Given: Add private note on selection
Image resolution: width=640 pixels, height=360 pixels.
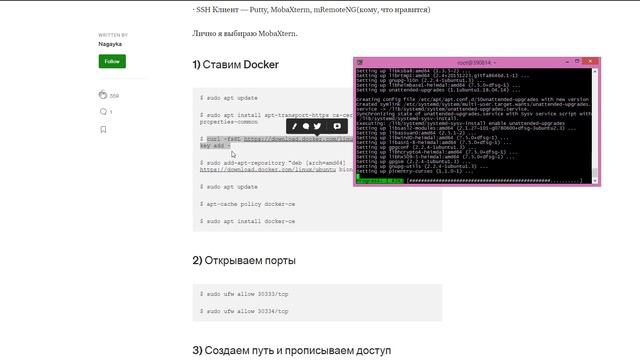Looking at the screenshot, I should tap(337, 126).
